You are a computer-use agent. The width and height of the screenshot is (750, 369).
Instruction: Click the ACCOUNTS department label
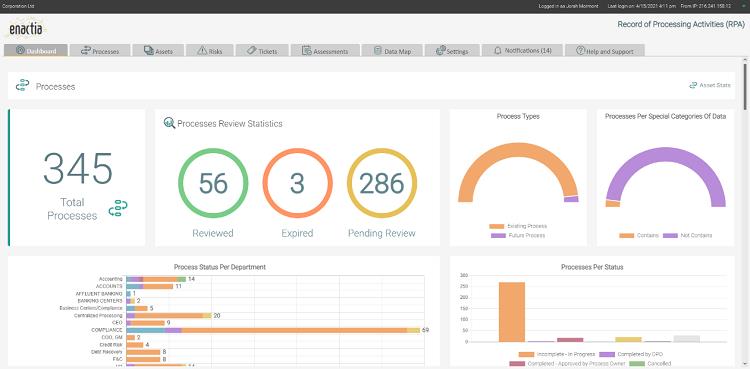pyautogui.click(x=110, y=286)
